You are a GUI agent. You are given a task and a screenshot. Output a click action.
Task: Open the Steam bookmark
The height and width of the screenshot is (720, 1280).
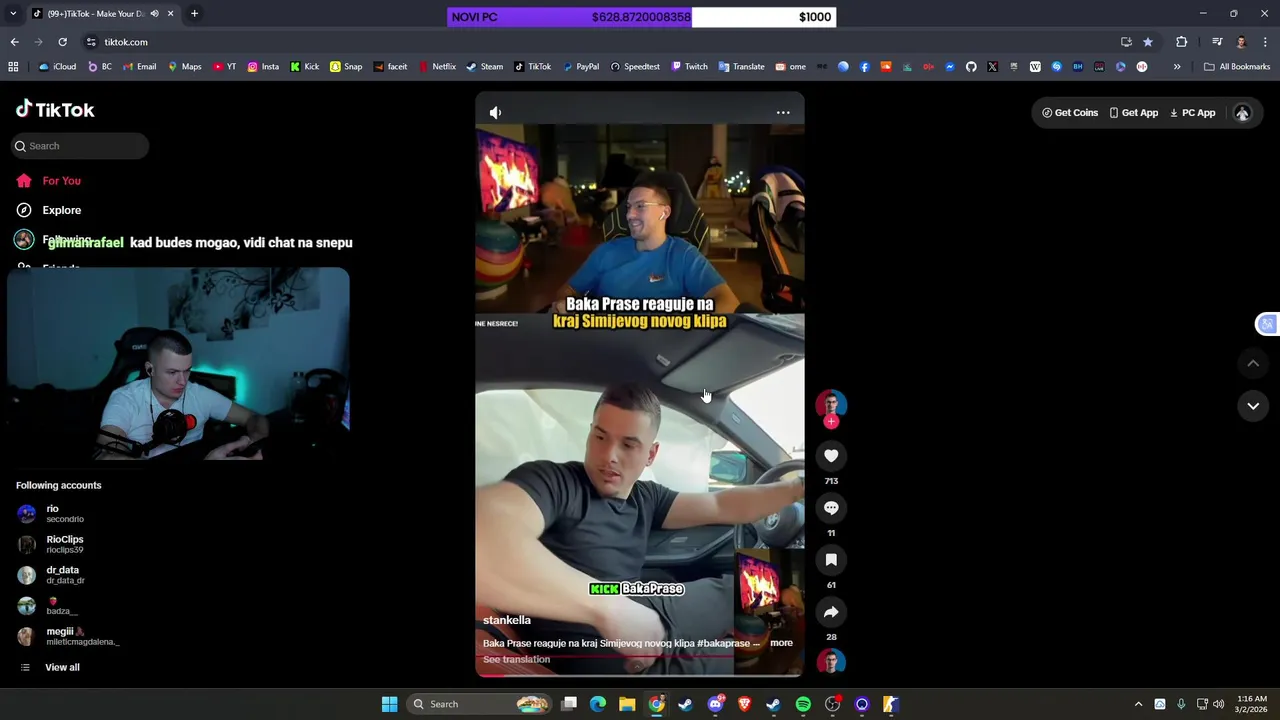click(x=485, y=67)
